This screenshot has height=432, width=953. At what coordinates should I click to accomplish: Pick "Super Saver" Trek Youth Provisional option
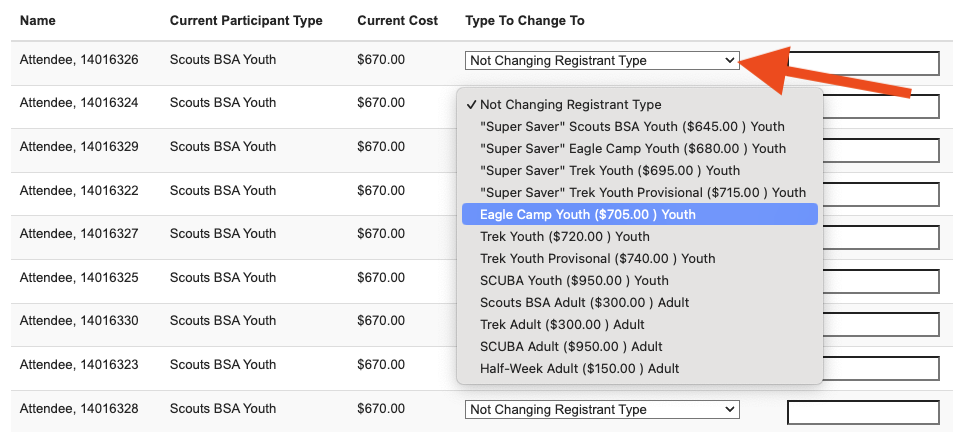[642, 193]
